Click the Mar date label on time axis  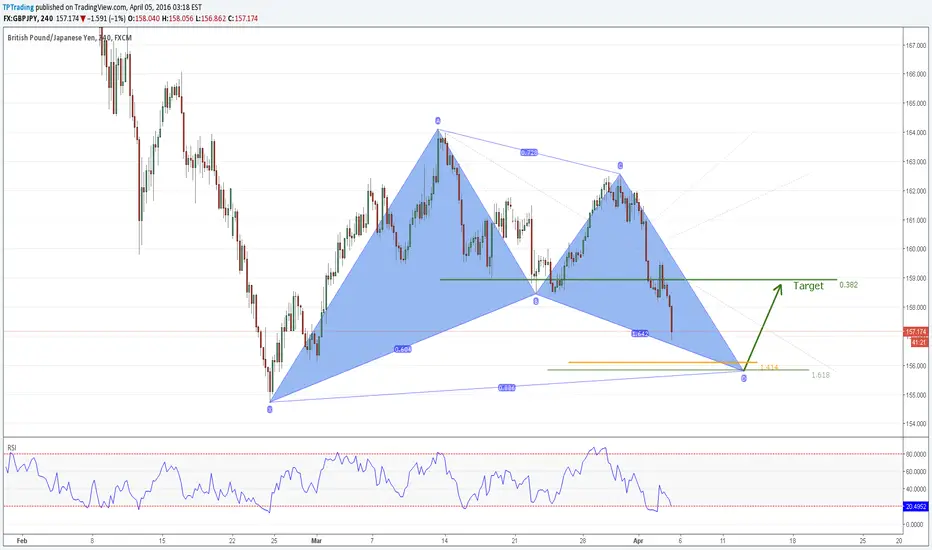click(316, 541)
